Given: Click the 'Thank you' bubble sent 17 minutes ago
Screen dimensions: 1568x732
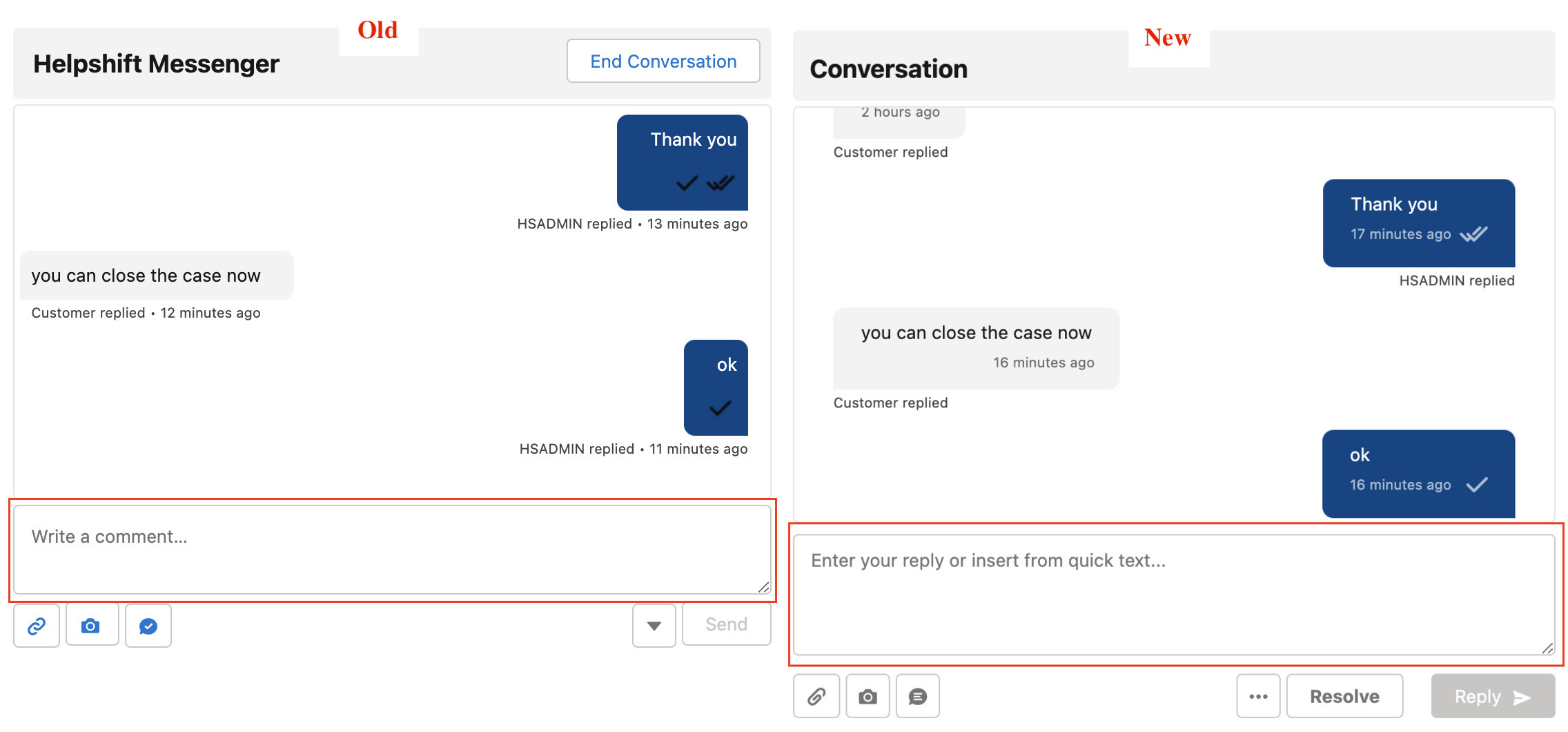Looking at the screenshot, I should coord(1418,222).
